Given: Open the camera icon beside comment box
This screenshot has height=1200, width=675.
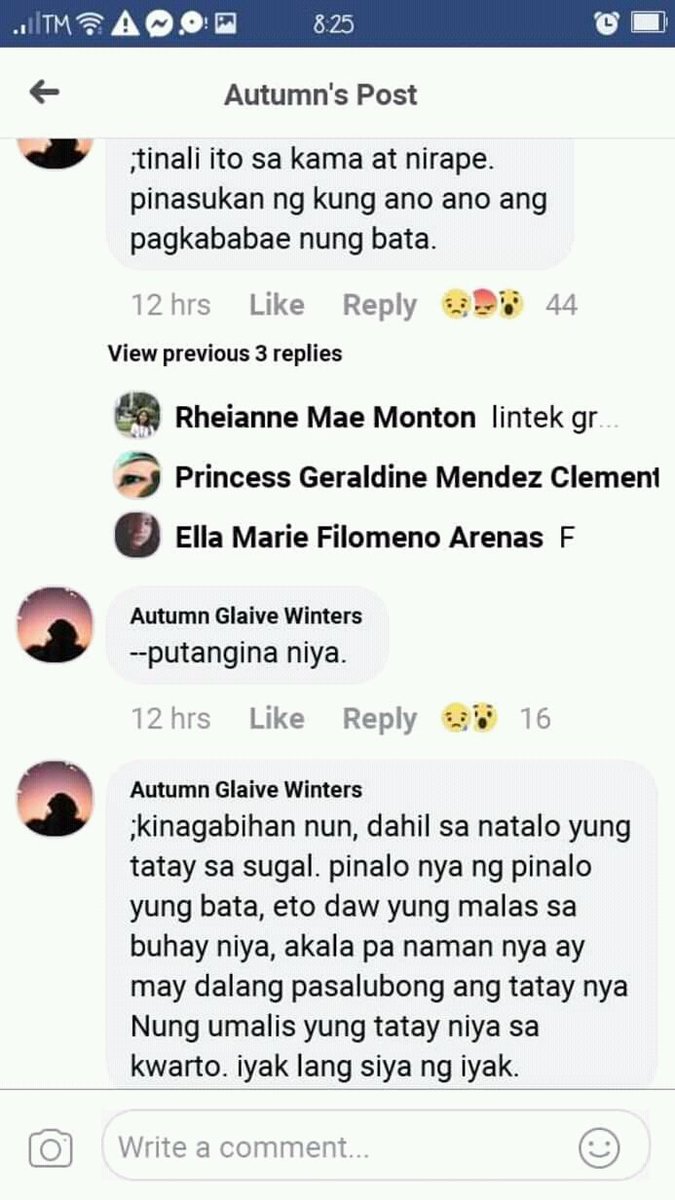Looking at the screenshot, I should (50, 1149).
